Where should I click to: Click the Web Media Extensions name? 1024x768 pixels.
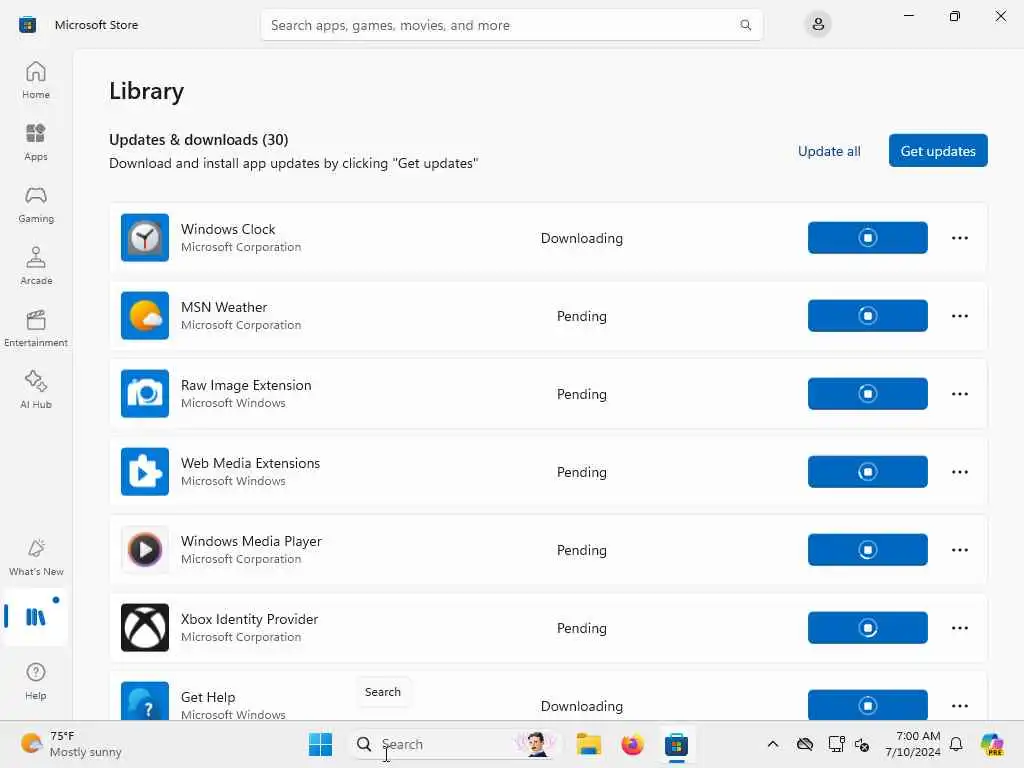tap(250, 463)
